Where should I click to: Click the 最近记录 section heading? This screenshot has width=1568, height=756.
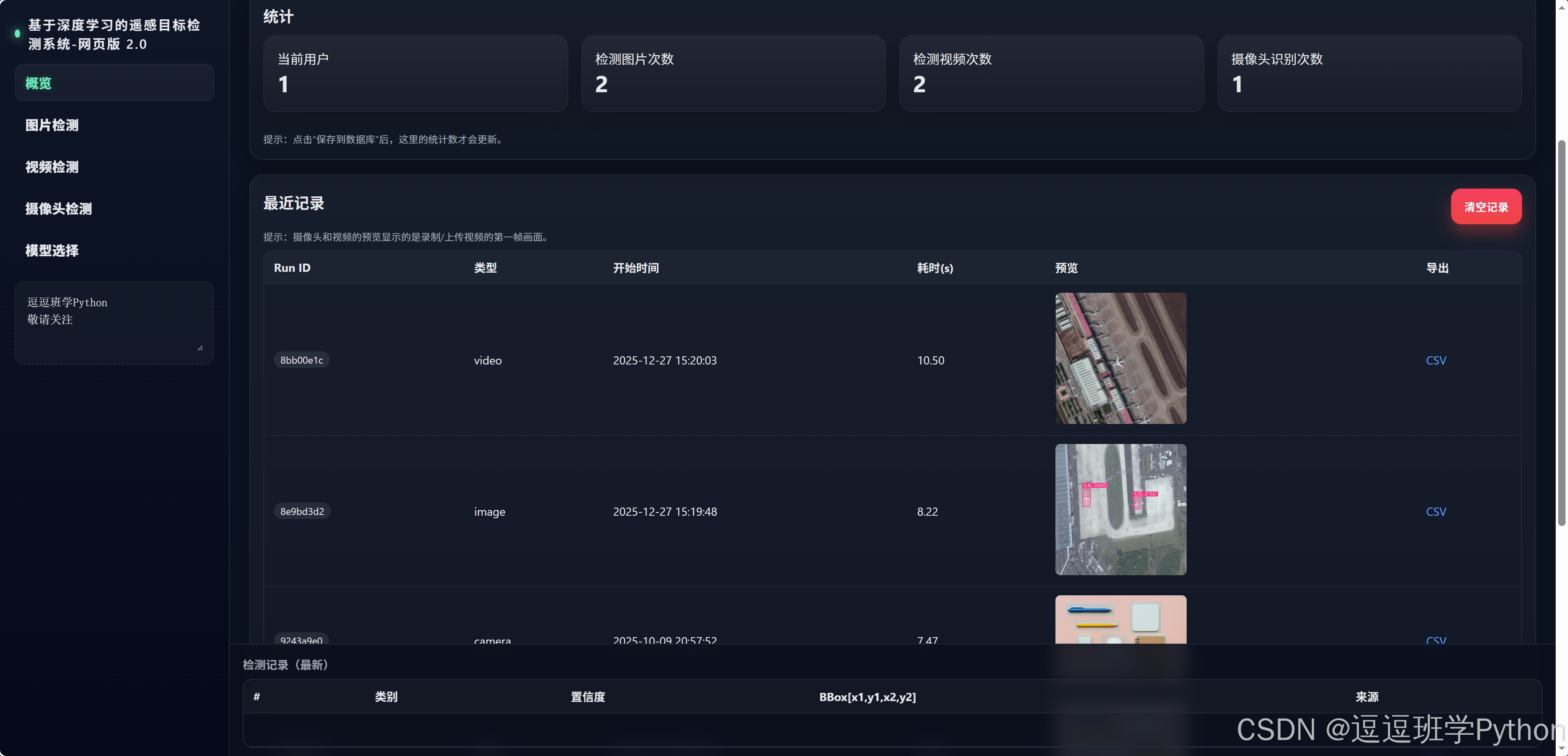(294, 203)
